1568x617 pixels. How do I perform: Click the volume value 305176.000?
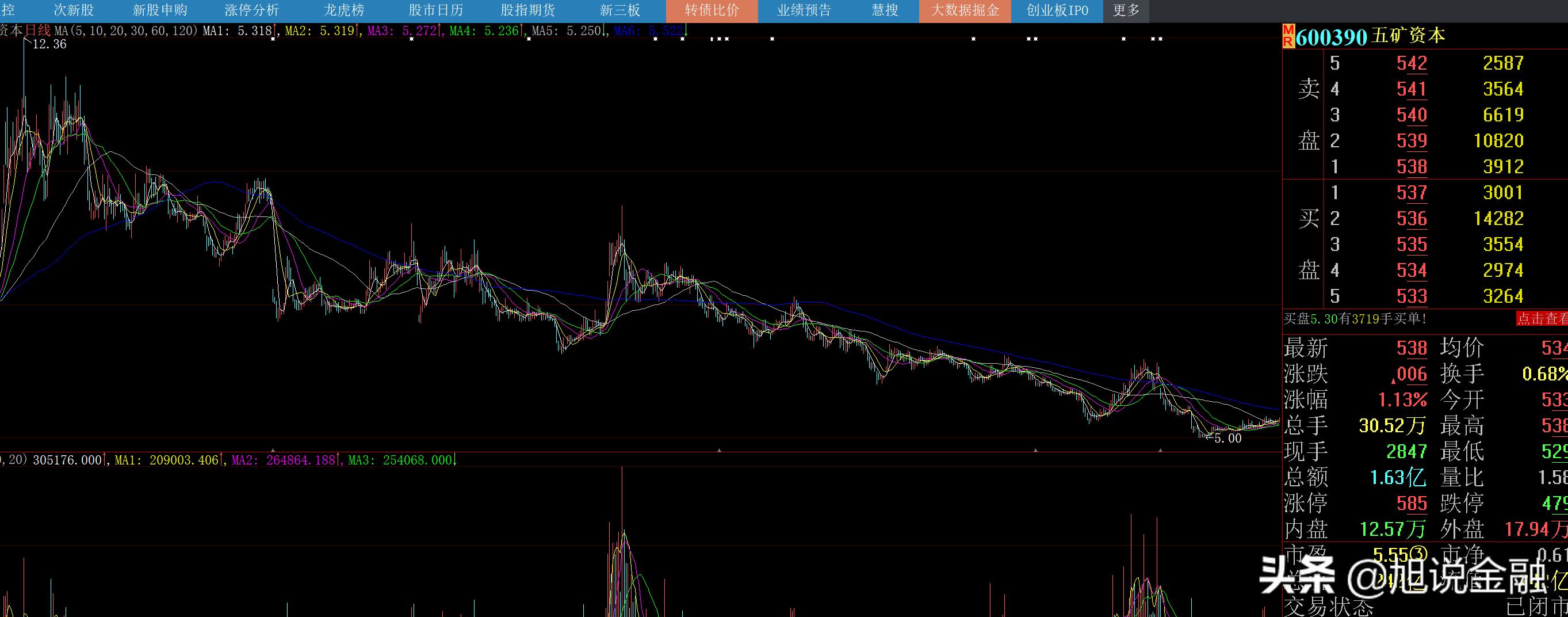point(67,460)
